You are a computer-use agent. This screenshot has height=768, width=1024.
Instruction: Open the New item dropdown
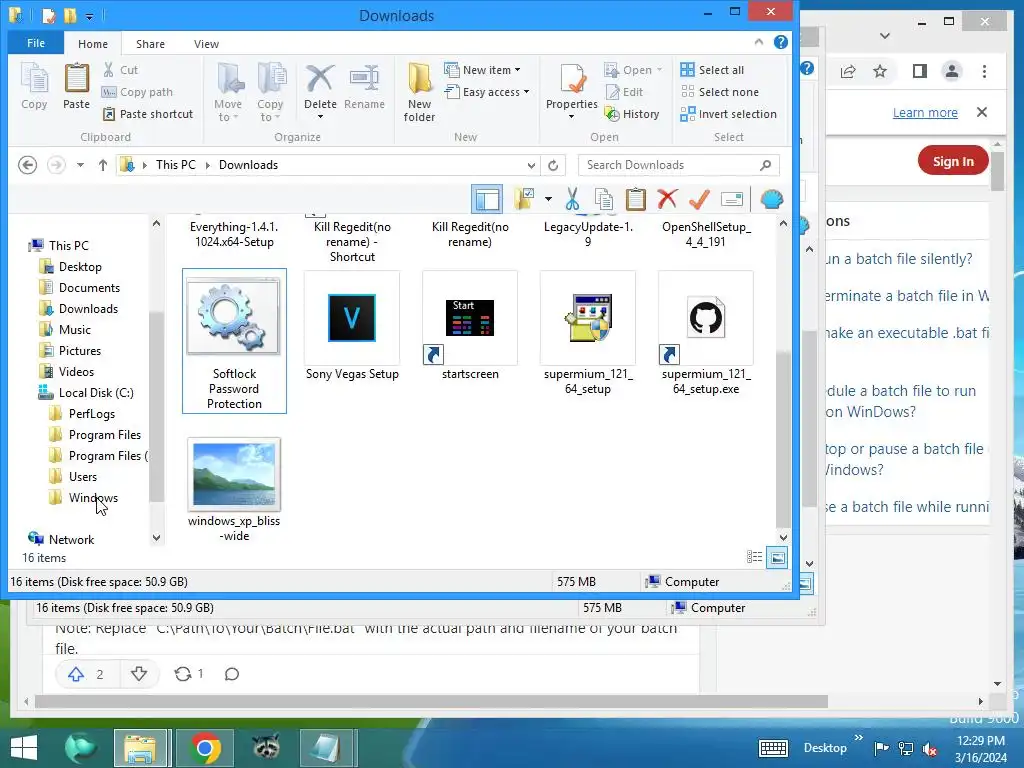click(482, 70)
